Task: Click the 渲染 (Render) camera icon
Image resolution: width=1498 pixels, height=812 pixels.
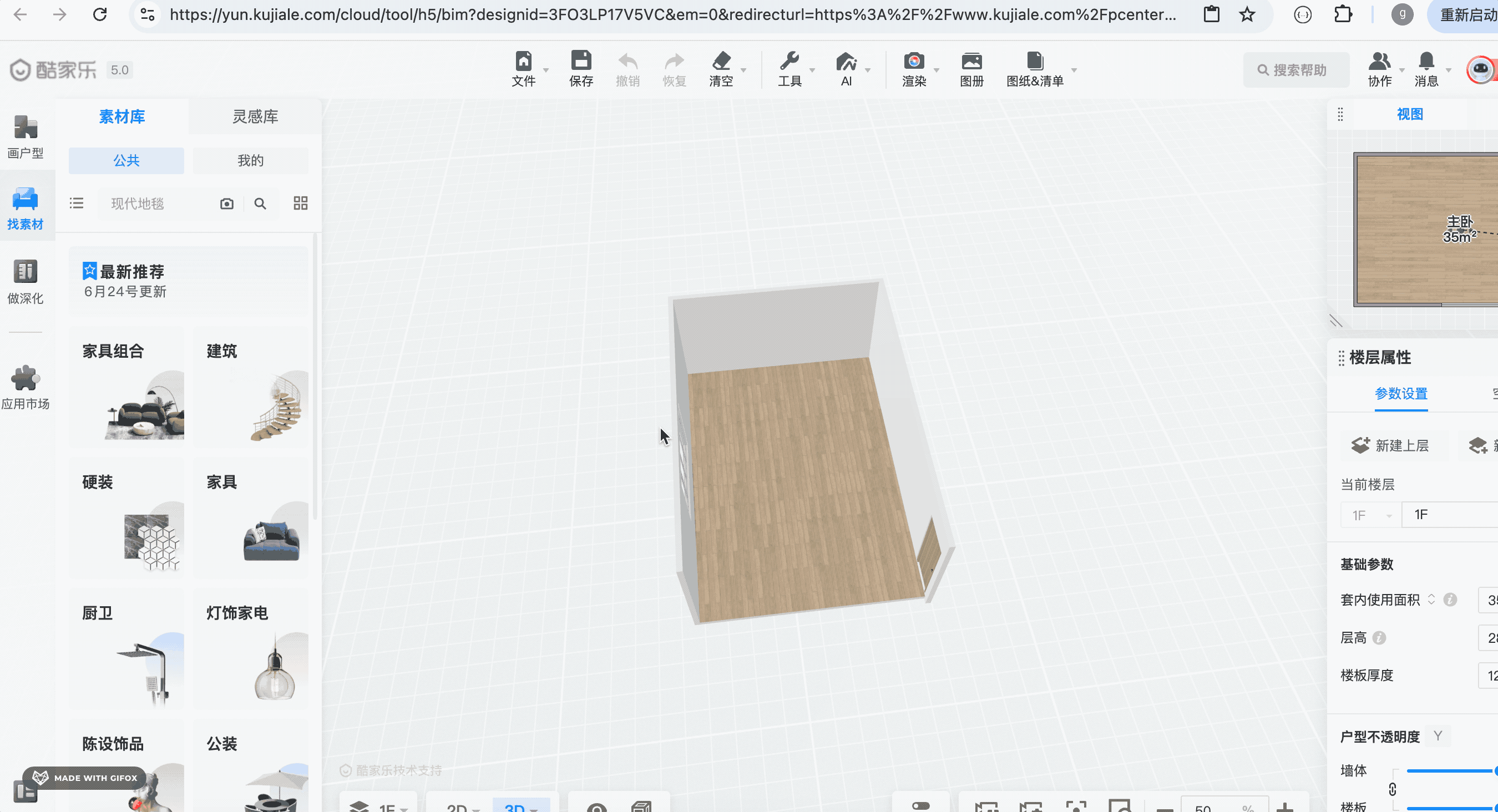Action: [x=914, y=60]
